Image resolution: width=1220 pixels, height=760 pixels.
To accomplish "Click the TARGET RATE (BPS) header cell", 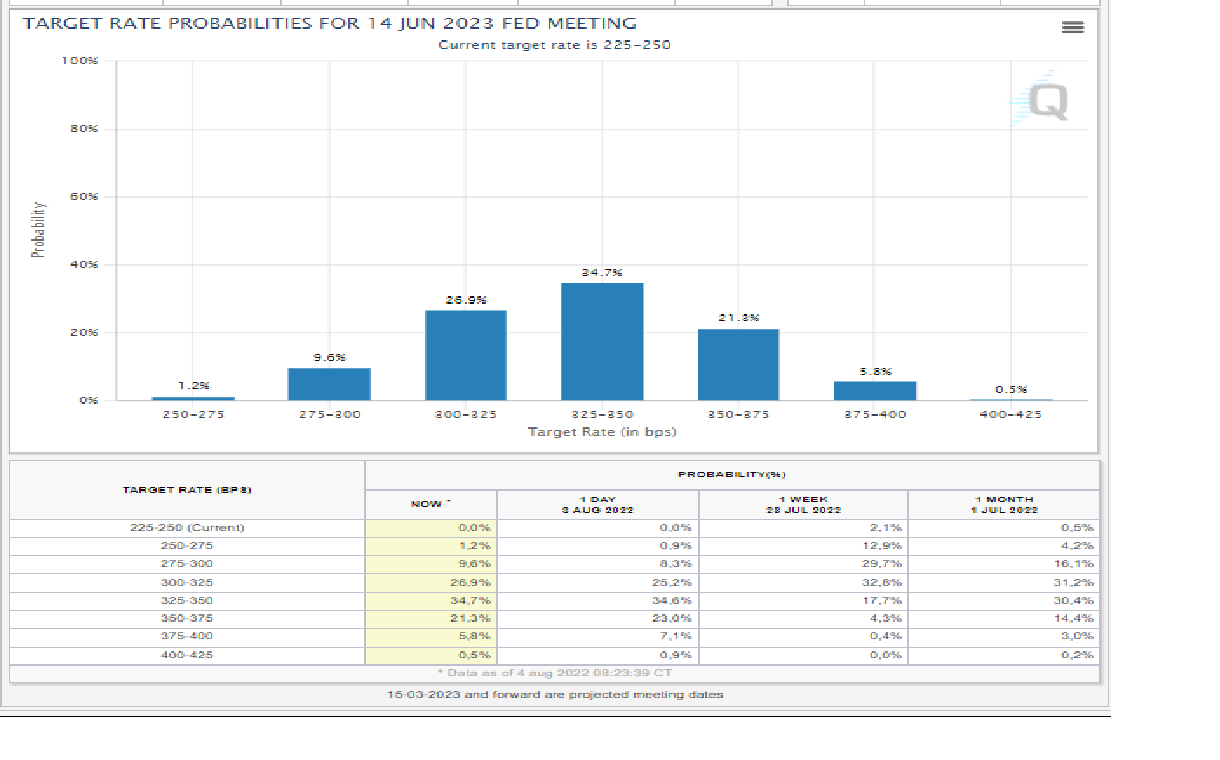I will (x=187, y=490).
